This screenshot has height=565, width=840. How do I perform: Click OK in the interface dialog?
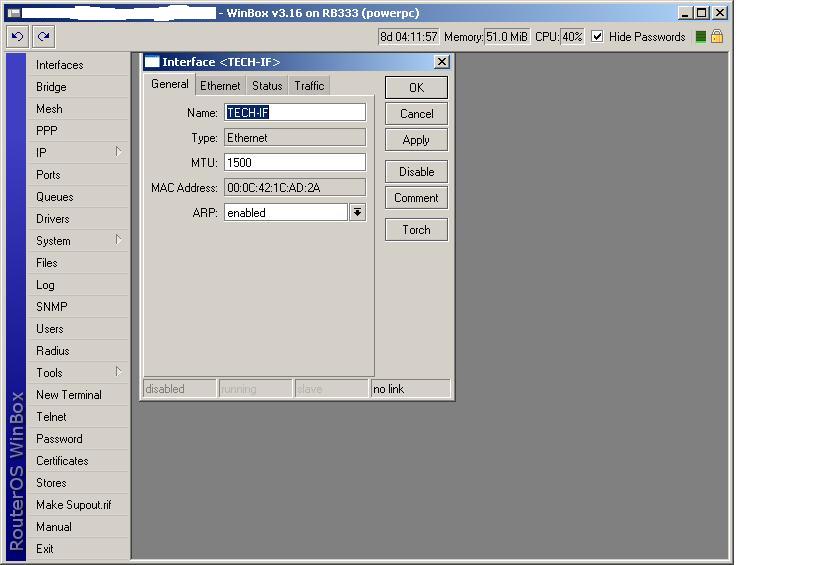coord(416,87)
